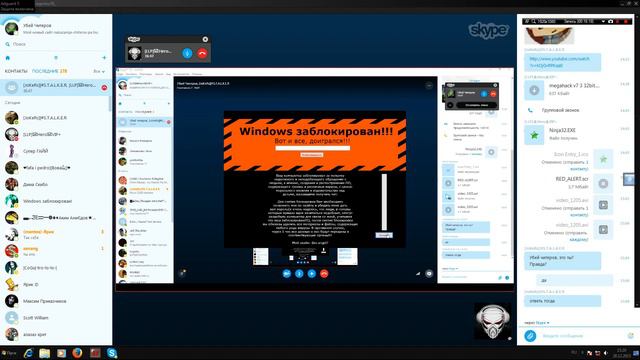Open chat with Scott William

tap(56, 318)
